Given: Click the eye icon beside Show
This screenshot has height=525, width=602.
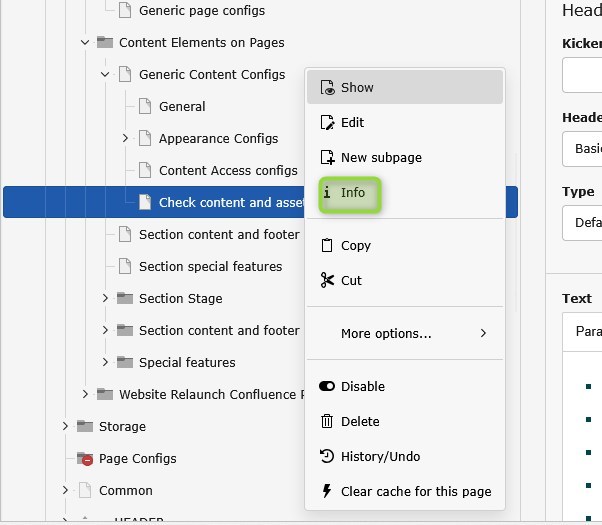Looking at the screenshot, I should 326,87.
